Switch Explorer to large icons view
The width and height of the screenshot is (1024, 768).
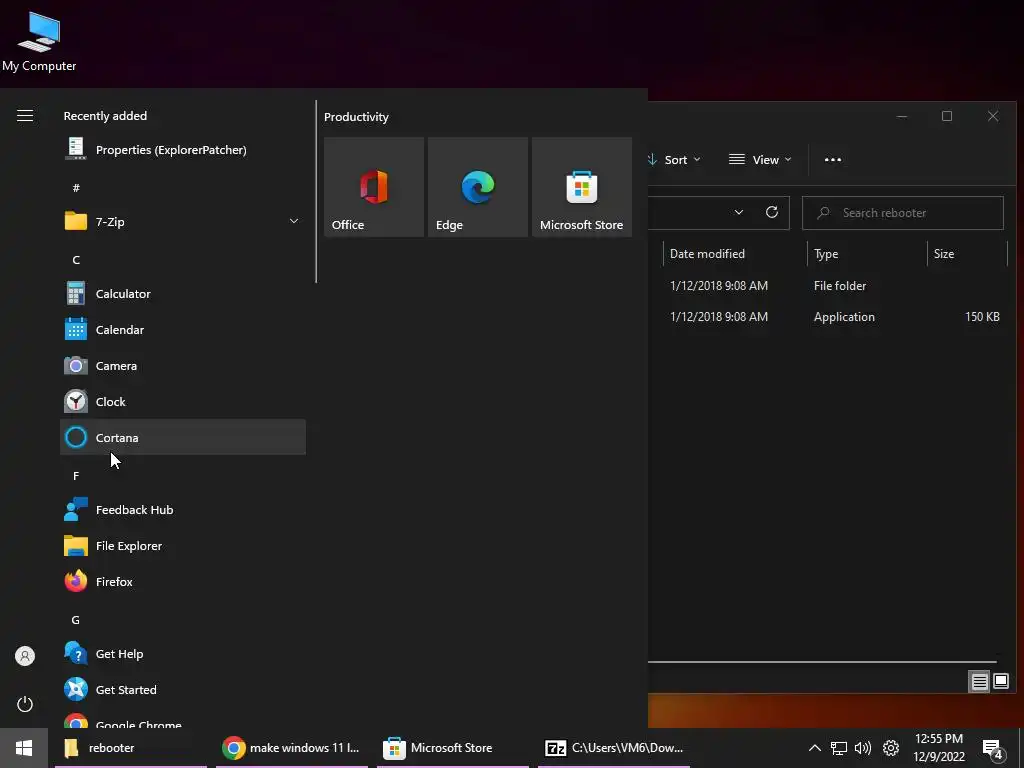1000,682
